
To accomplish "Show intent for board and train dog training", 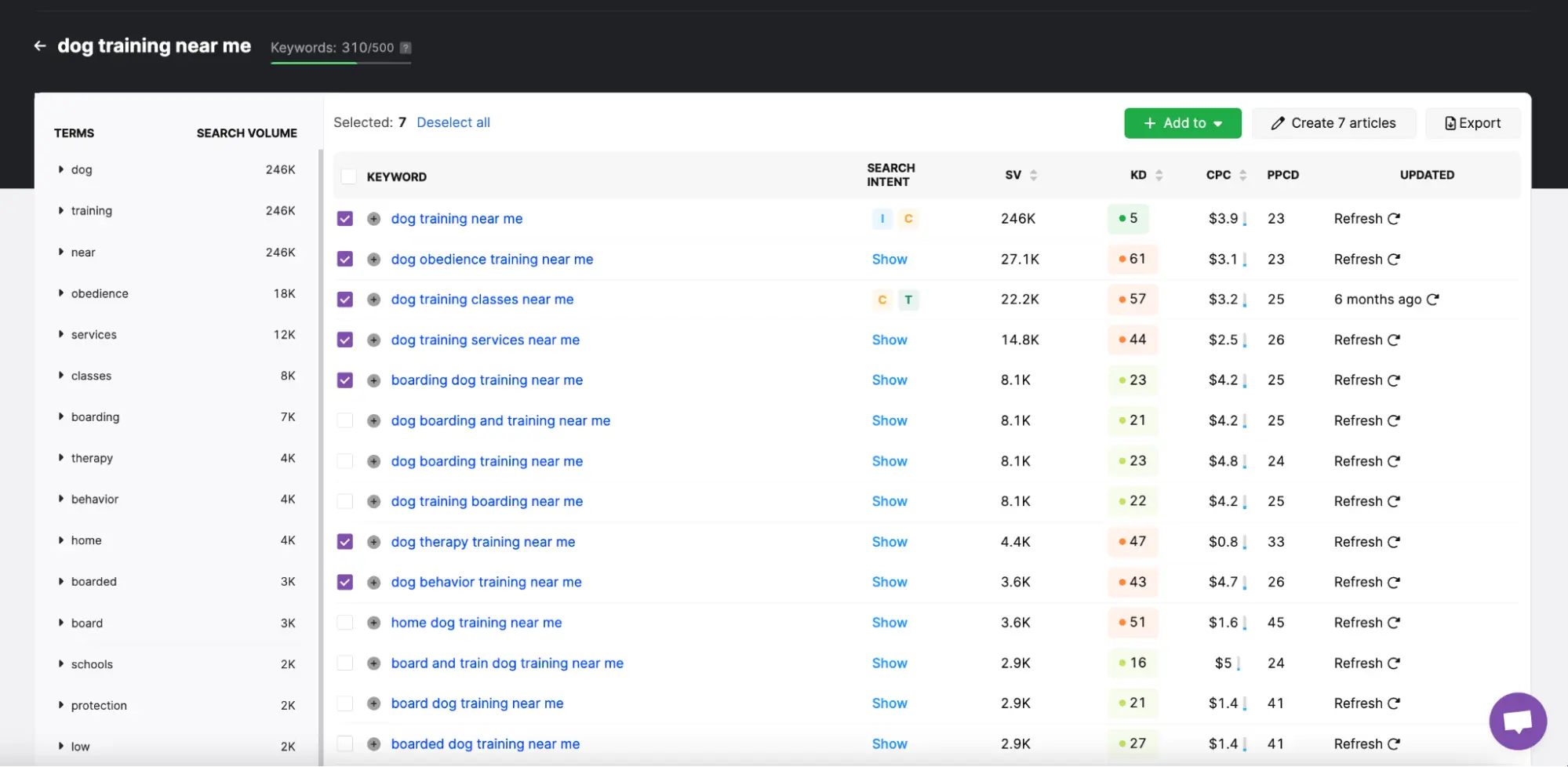I will click(890, 663).
